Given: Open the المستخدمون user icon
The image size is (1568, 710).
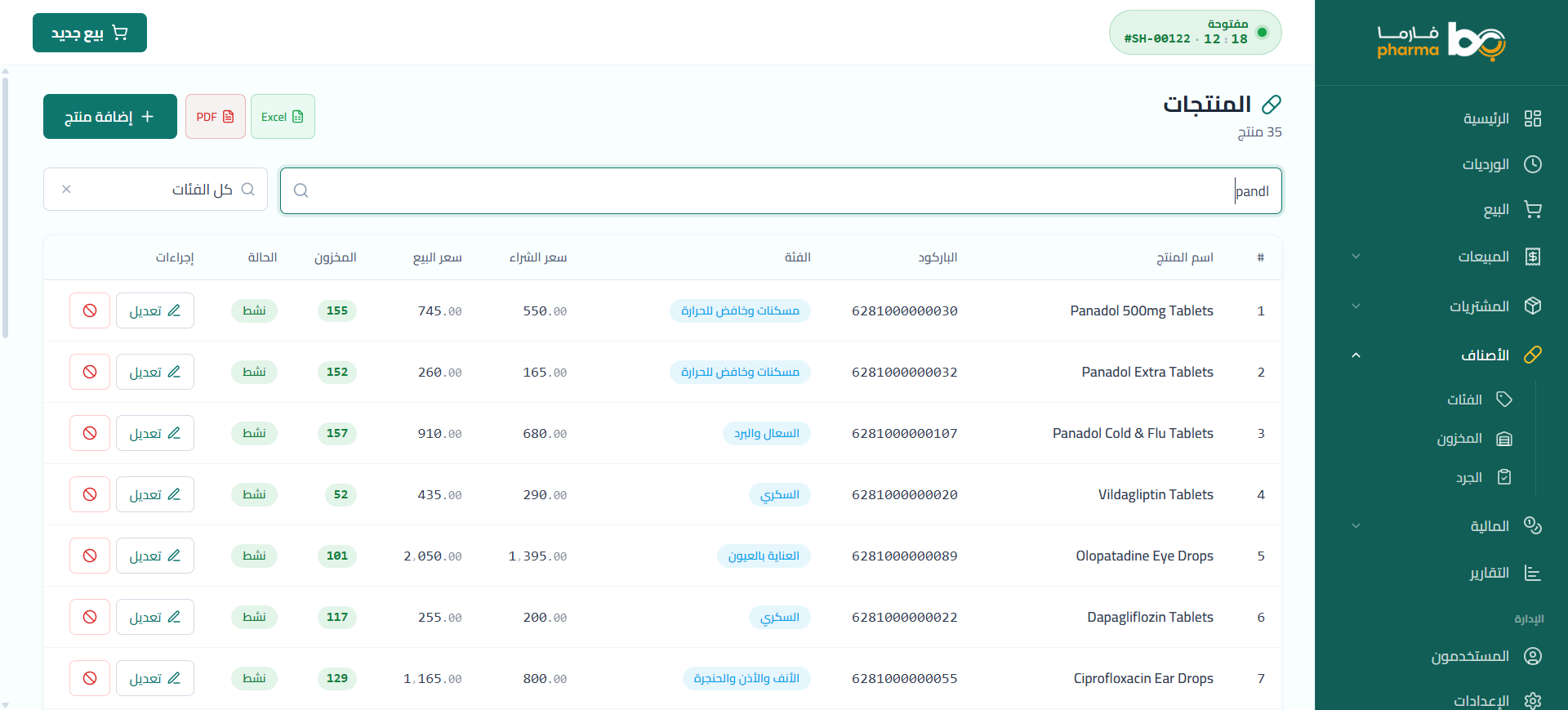Looking at the screenshot, I should click(x=1533, y=656).
